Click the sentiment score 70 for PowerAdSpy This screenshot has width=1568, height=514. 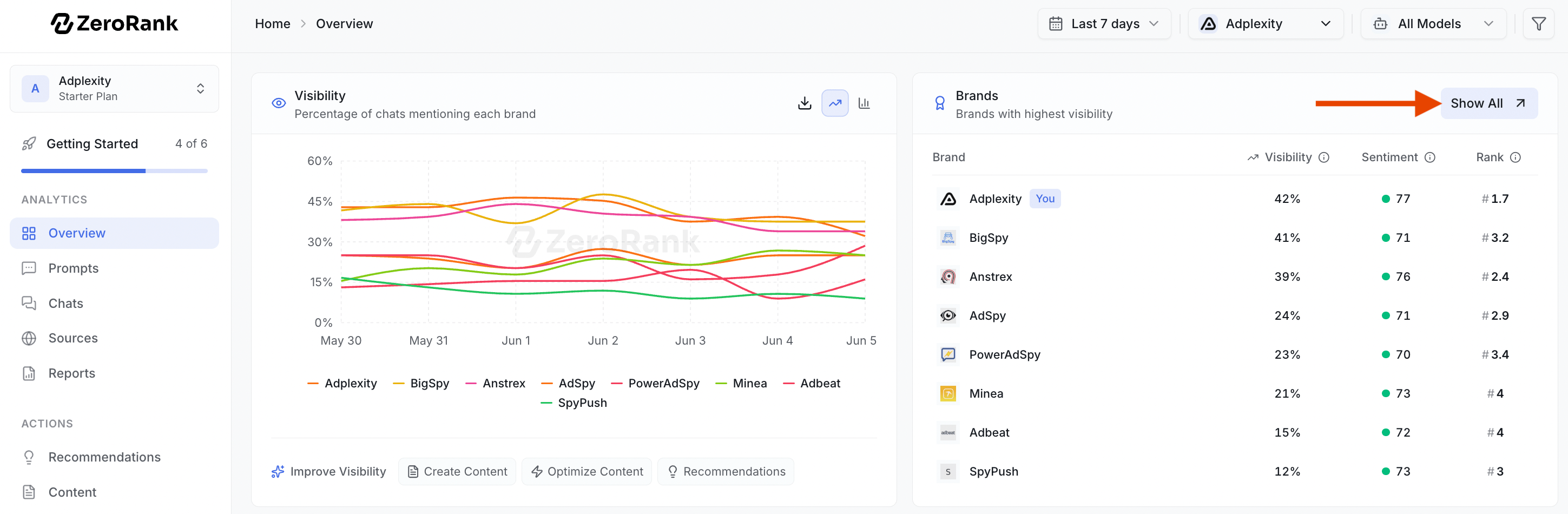(x=1403, y=354)
